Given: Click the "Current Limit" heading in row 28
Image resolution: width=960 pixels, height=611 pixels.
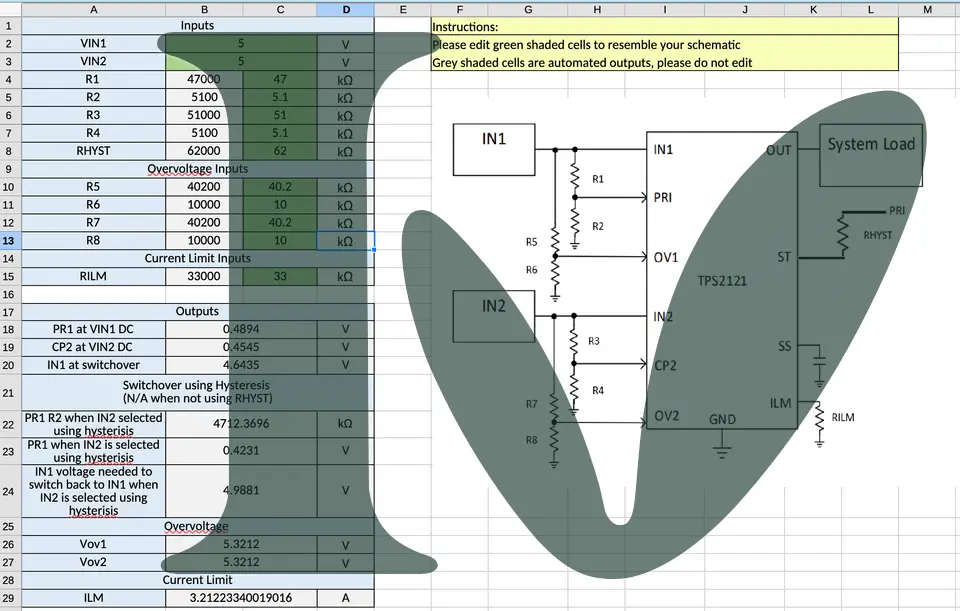Looking at the screenshot, I should [198, 580].
